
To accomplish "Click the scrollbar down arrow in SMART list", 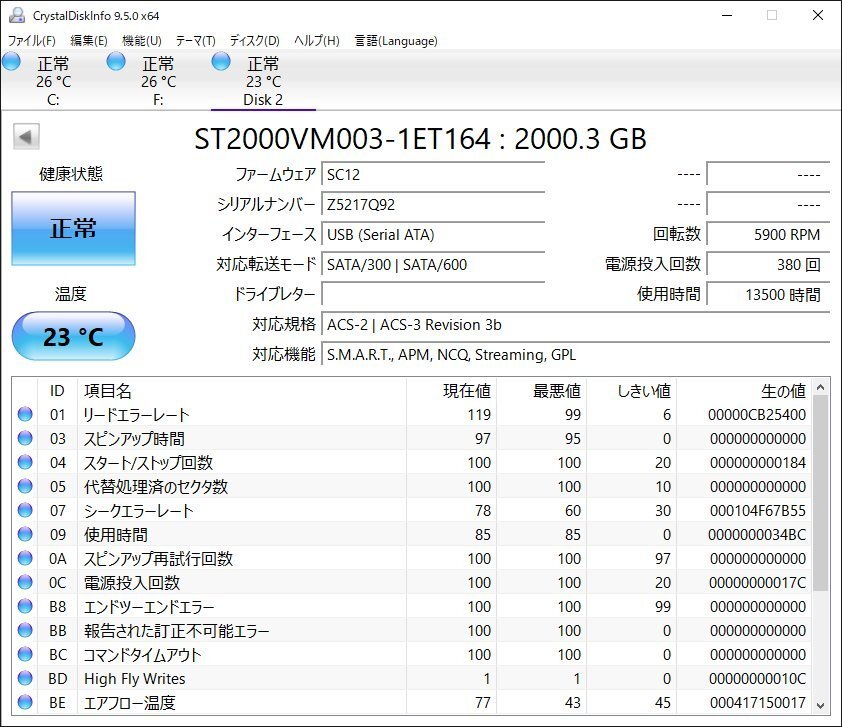I will (821, 704).
